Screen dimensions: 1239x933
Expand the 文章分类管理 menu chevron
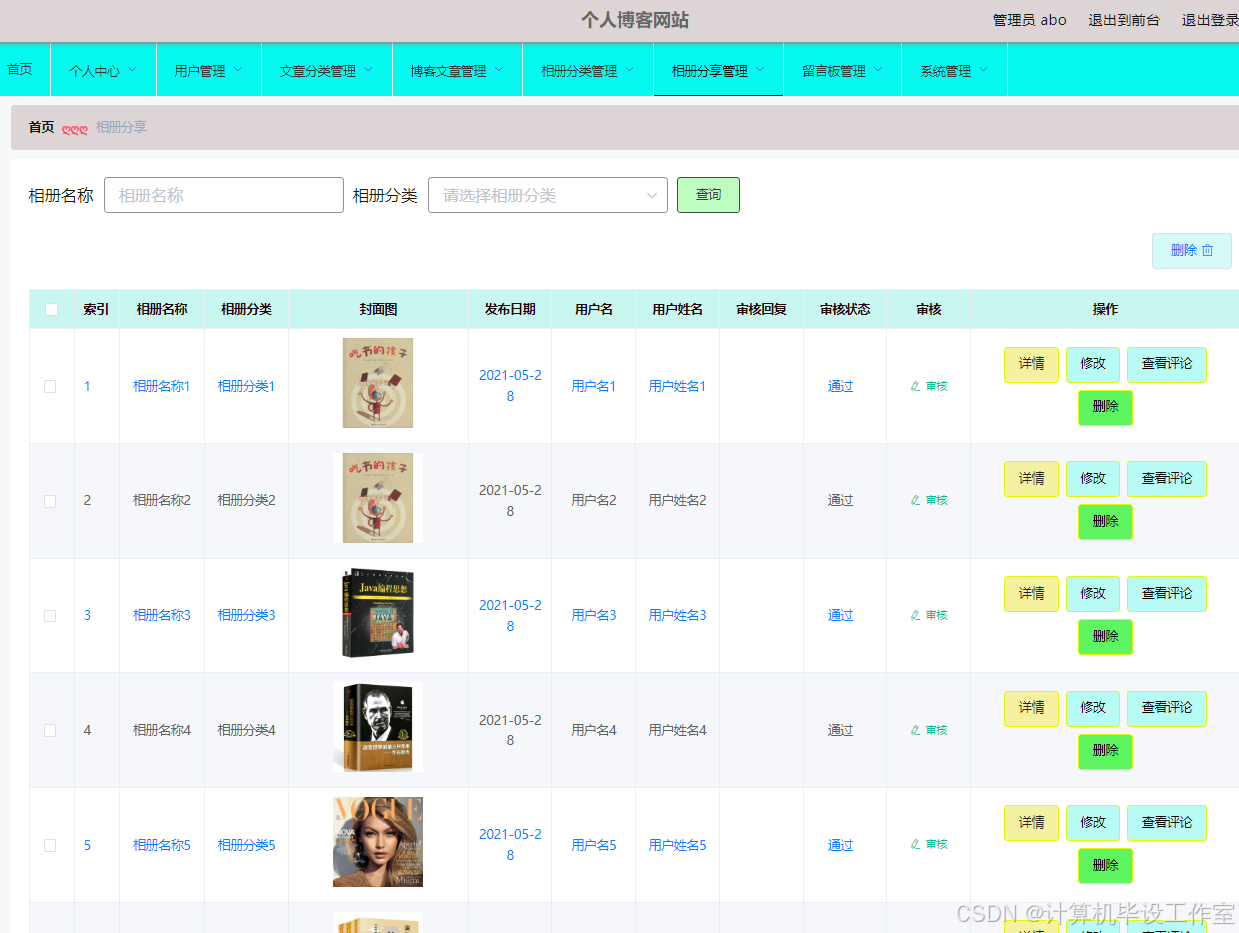368,70
